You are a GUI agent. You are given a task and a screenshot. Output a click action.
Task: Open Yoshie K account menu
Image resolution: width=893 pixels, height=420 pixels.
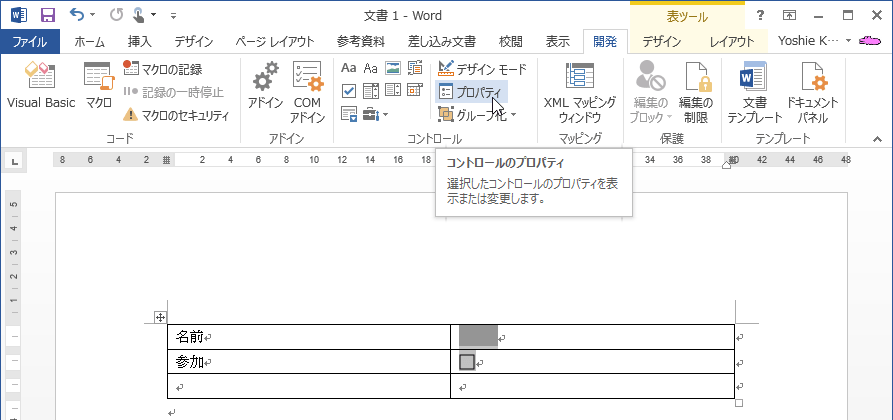pyautogui.click(x=814, y=41)
